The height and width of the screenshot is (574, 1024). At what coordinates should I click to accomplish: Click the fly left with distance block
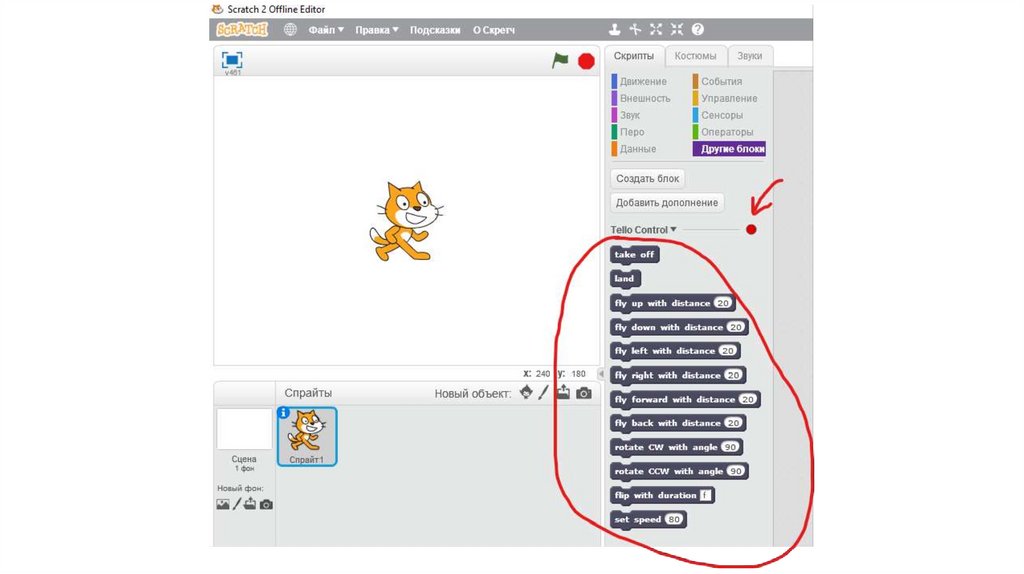pos(675,351)
